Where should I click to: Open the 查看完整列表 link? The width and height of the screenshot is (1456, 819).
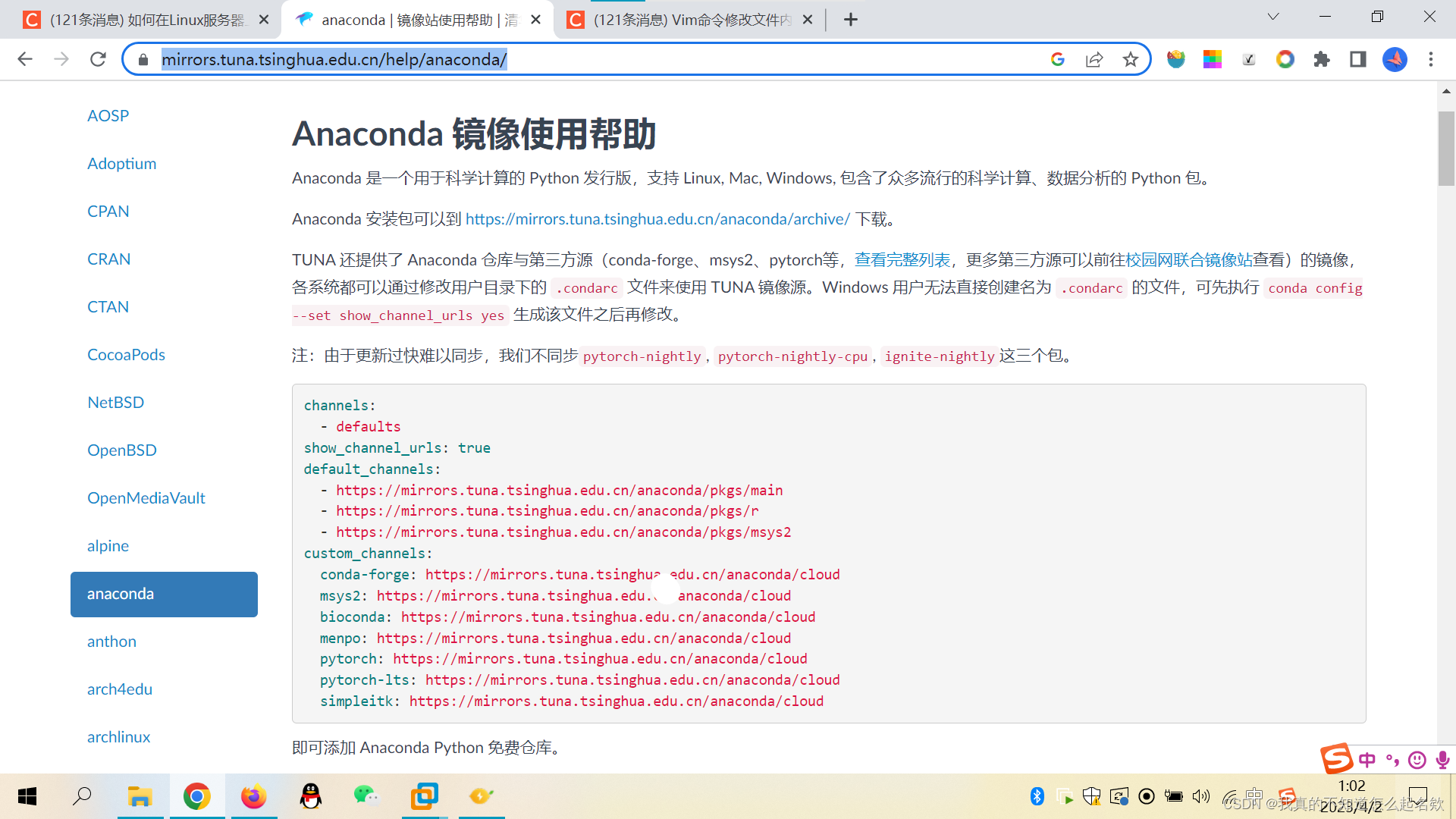pyautogui.click(x=902, y=259)
